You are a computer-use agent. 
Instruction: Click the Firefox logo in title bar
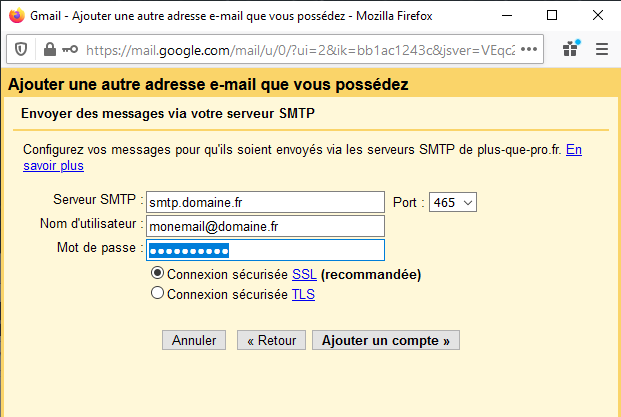pyautogui.click(x=17, y=16)
